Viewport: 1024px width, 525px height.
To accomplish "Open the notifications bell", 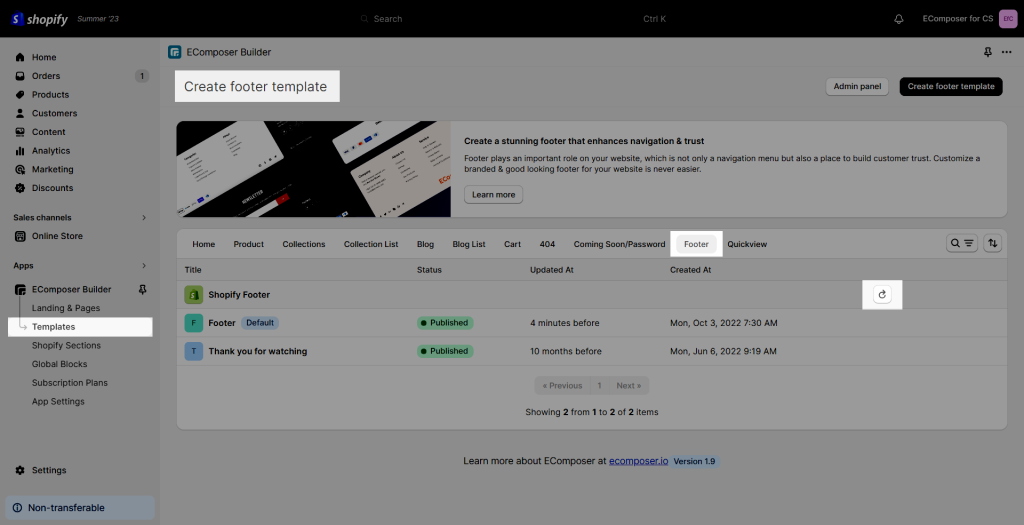I will [899, 19].
